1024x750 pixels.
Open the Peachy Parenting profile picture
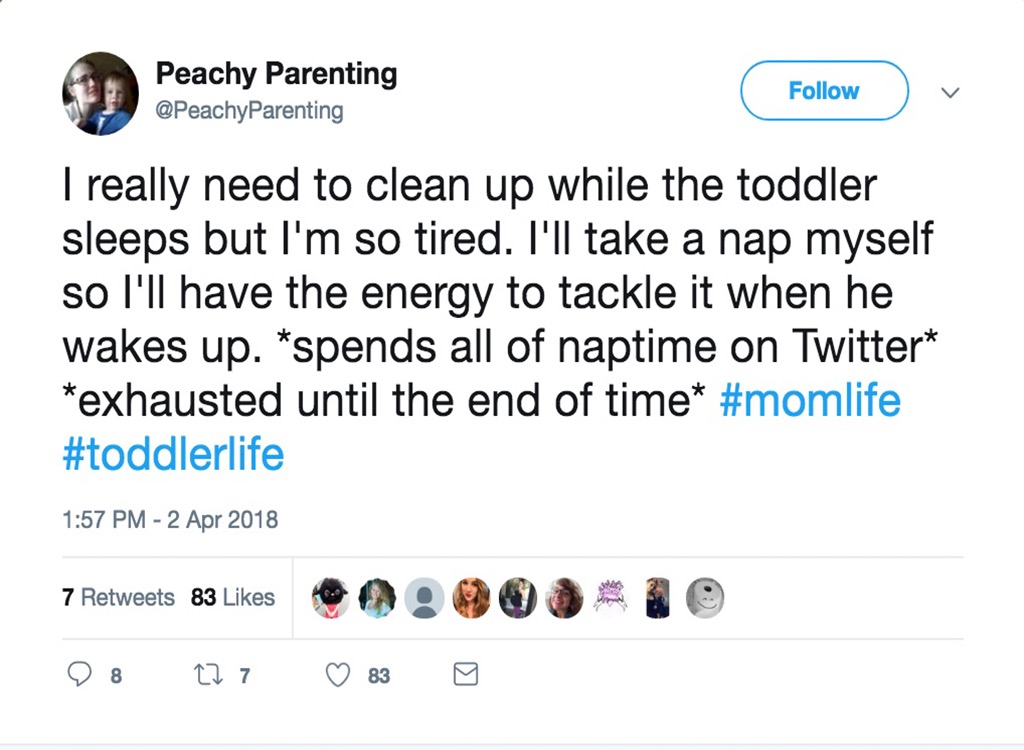coord(100,93)
